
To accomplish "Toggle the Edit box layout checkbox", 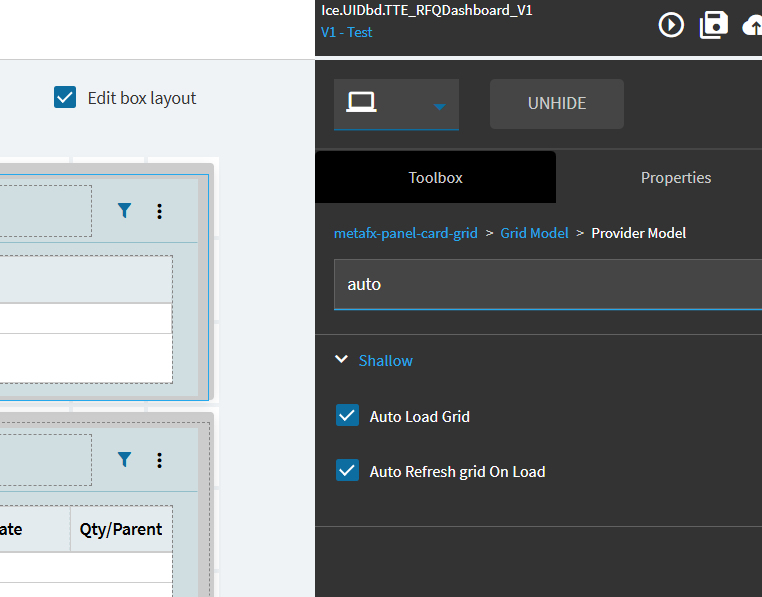I will (65, 97).
